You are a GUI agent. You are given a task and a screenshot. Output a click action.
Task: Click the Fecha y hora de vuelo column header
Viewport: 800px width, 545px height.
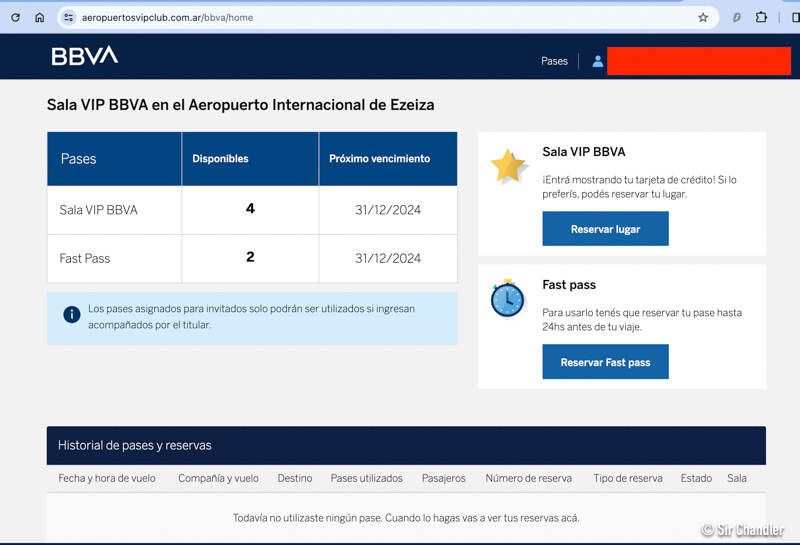tap(107, 478)
